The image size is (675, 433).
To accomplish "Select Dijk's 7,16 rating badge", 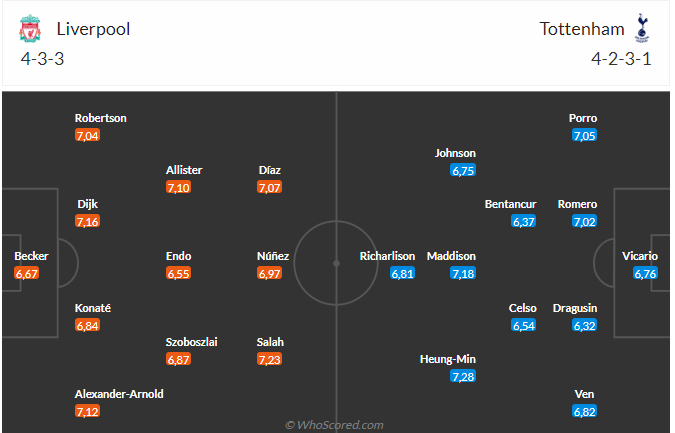I will pos(88,221).
